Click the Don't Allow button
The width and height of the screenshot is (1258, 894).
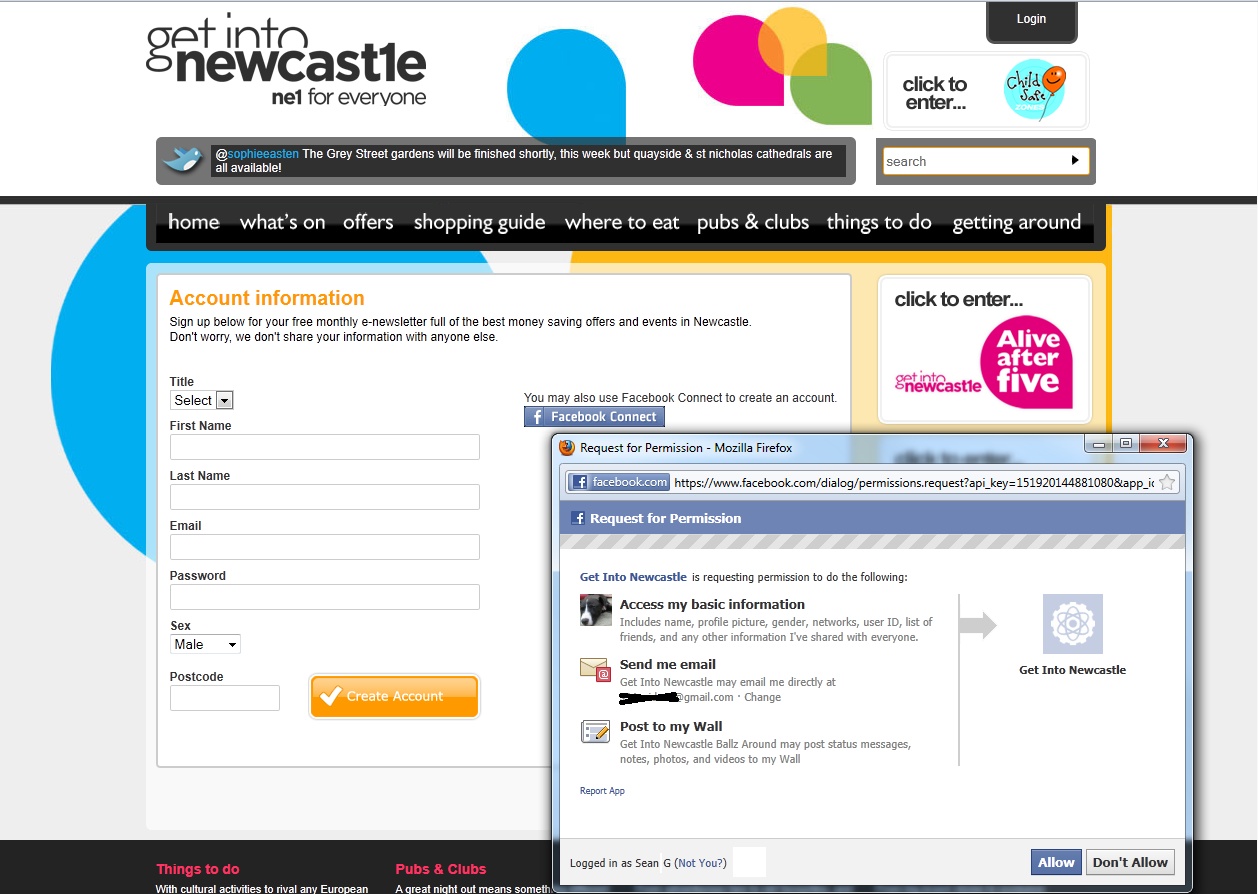[x=1130, y=862]
